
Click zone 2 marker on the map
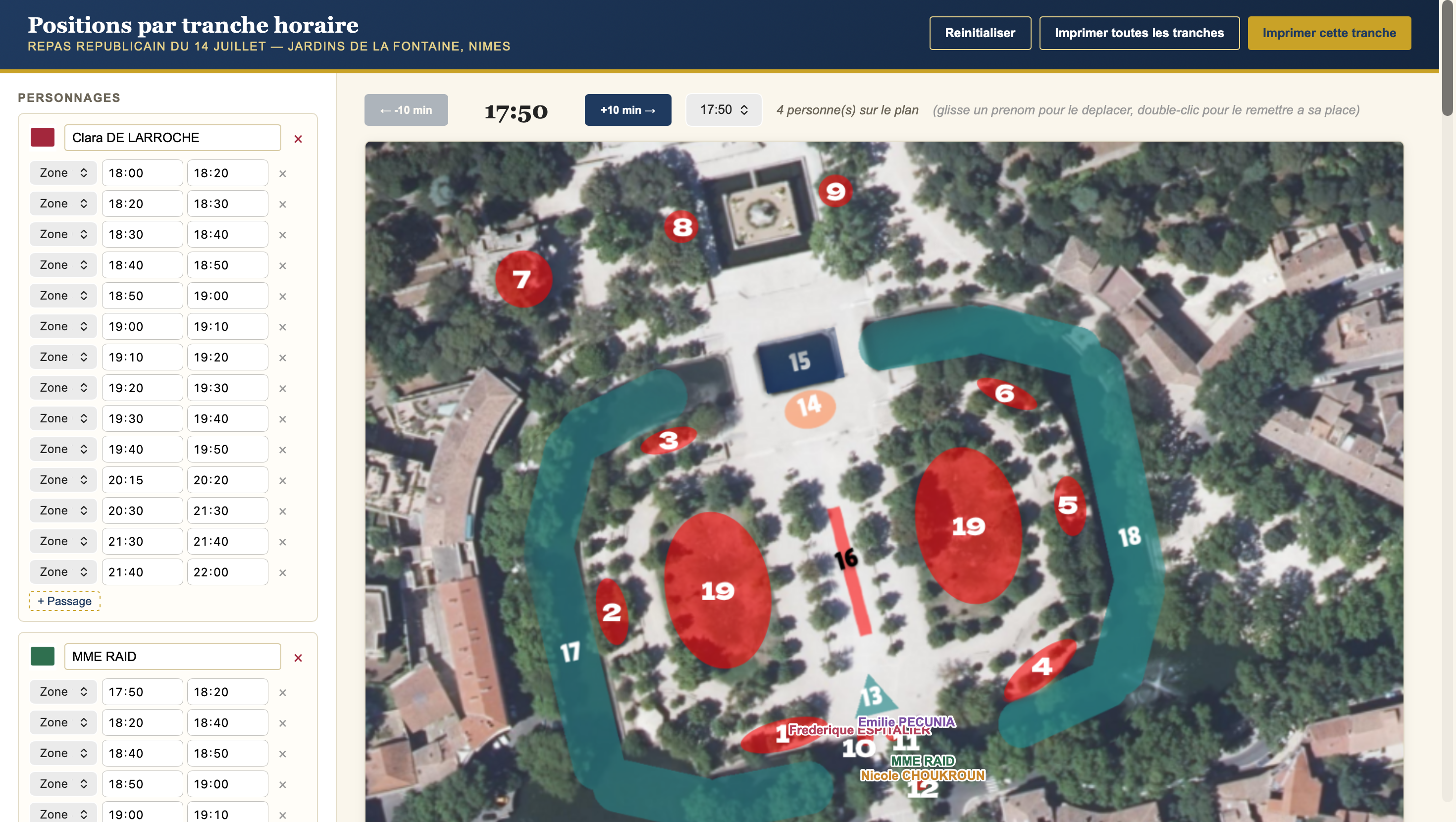click(x=612, y=612)
